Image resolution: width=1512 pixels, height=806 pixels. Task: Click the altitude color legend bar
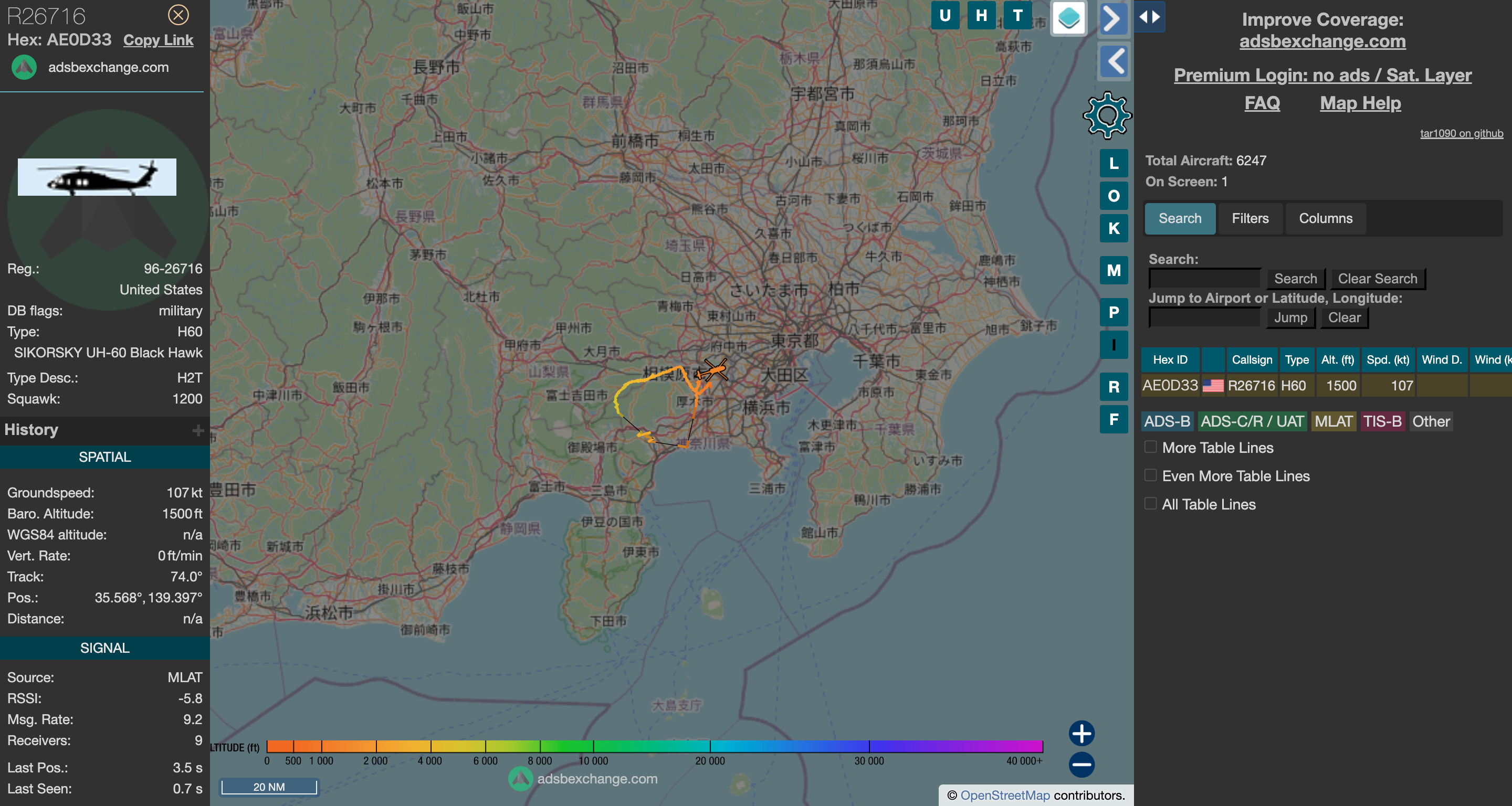(655, 746)
